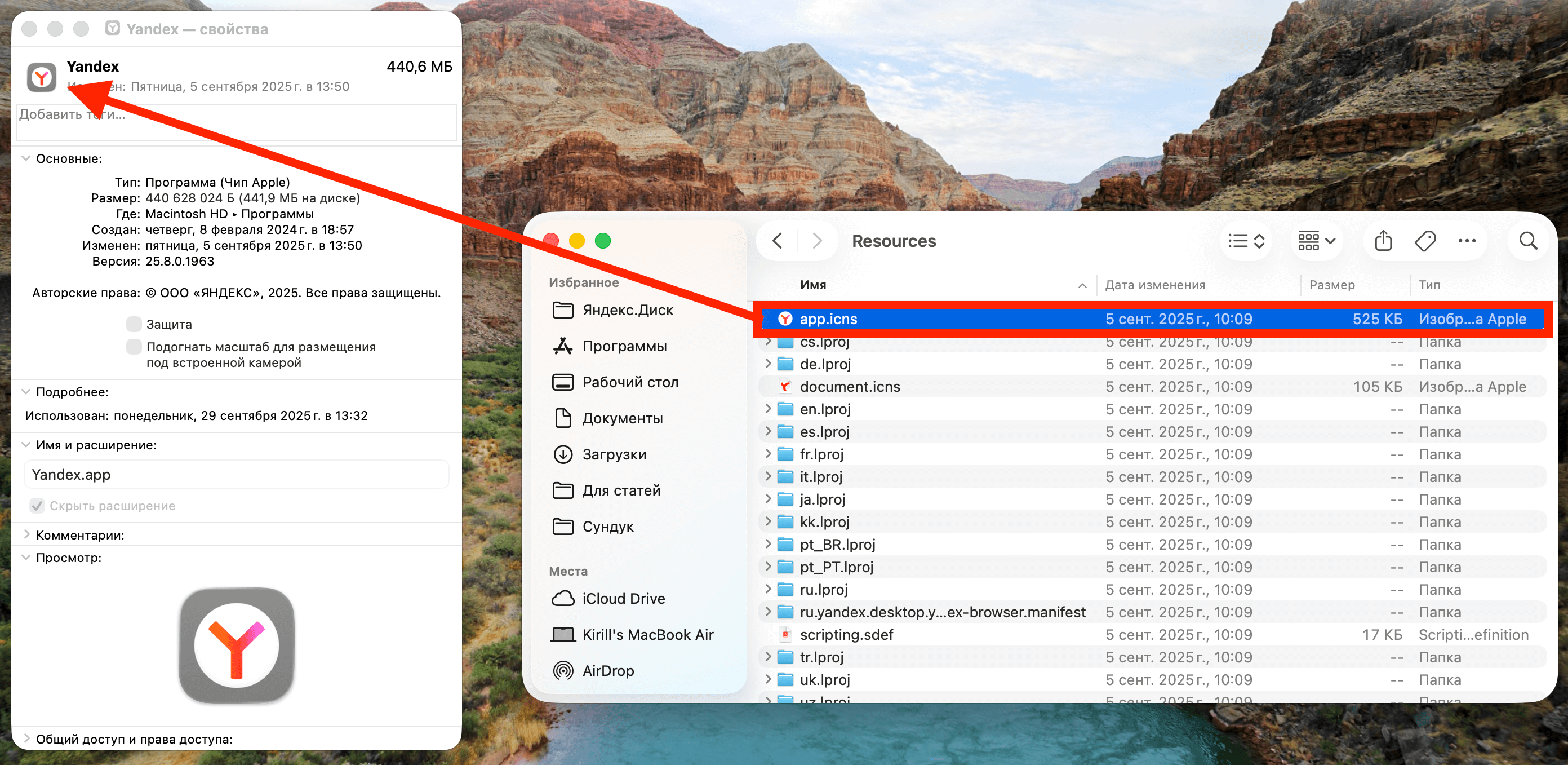Viewport: 1568px width, 765px height.
Task: Collapse the Основные section
Action: coord(25,158)
